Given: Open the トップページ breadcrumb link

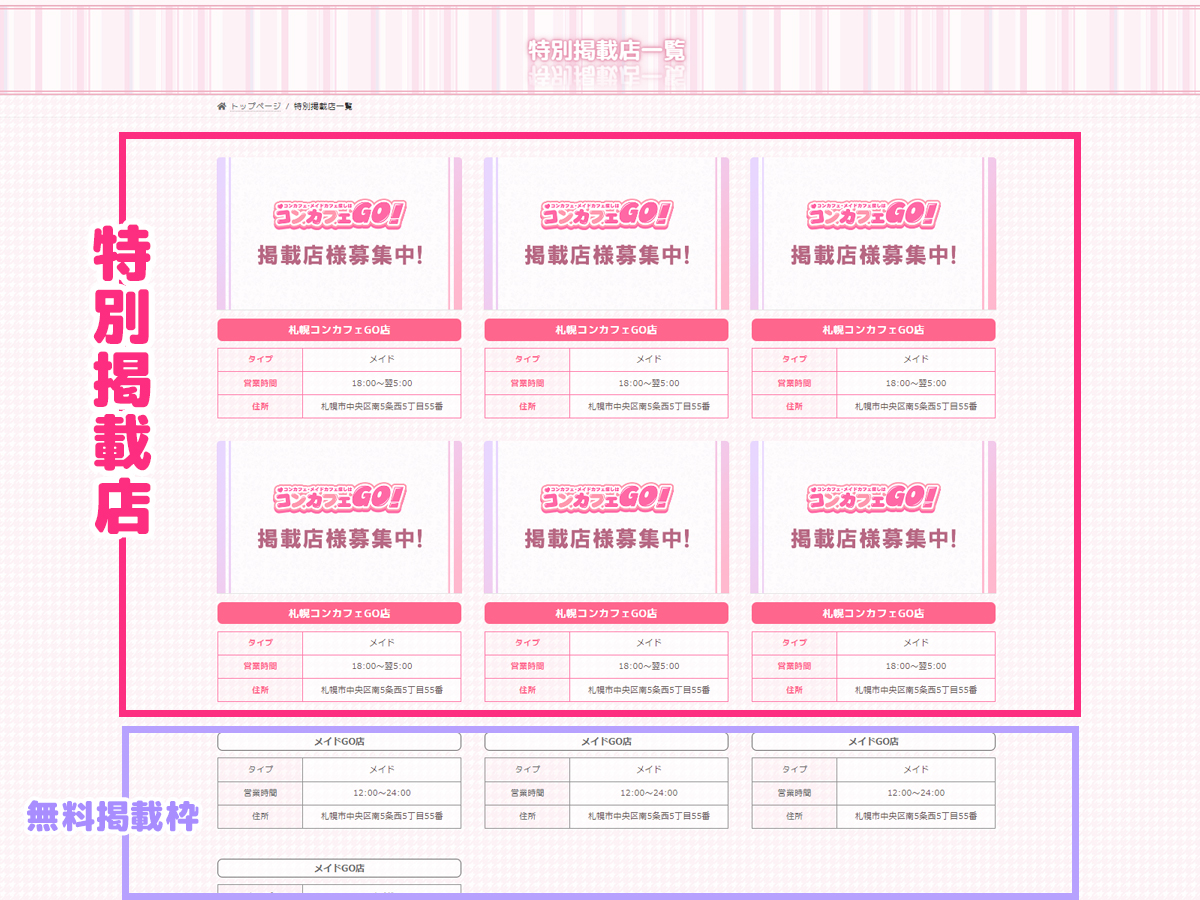Looking at the screenshot, I should [255, 106].
